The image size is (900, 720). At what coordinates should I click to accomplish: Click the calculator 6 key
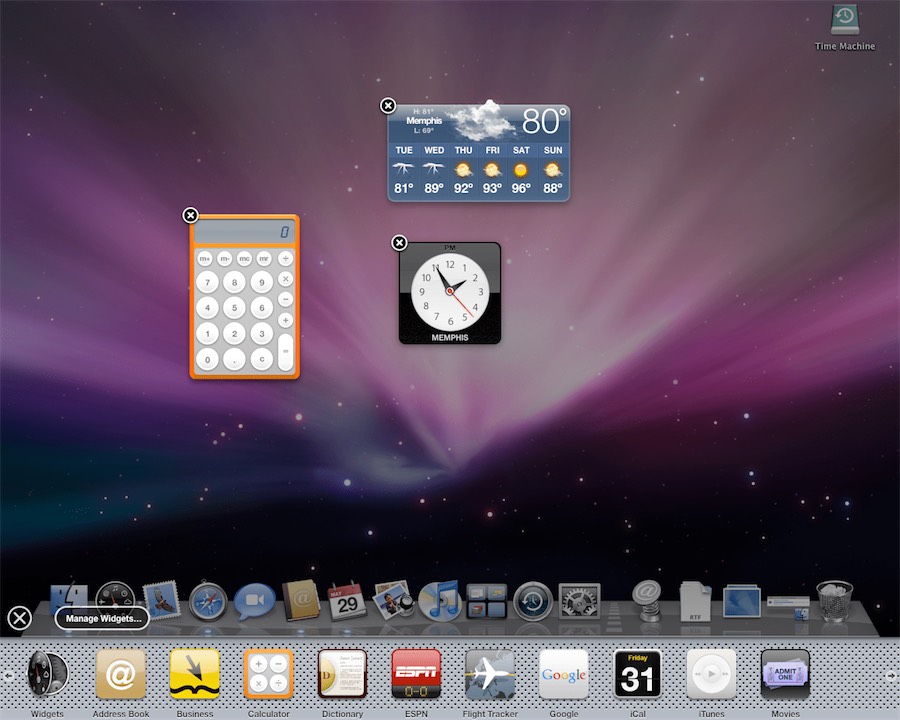click(262, 308)
